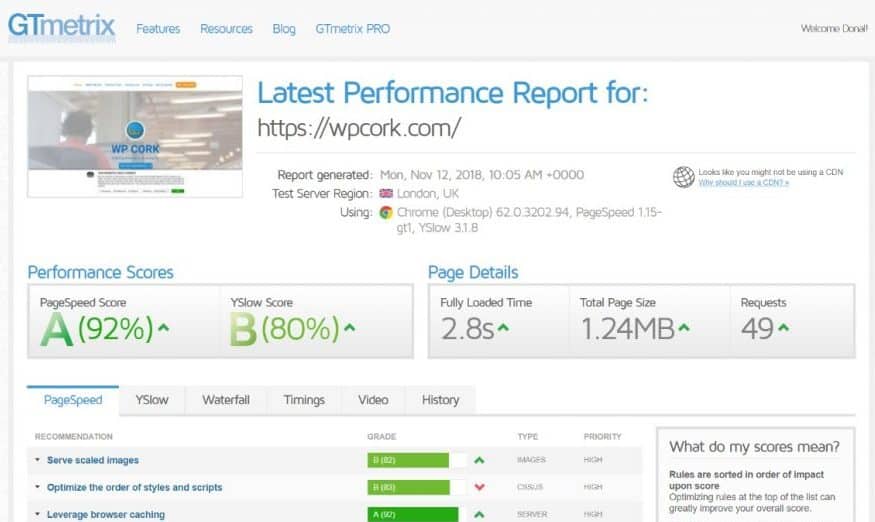Click green up arrow for Leverage browser caching
The height and width of the screenshot is (522, 875).
[x=479, y=514]
